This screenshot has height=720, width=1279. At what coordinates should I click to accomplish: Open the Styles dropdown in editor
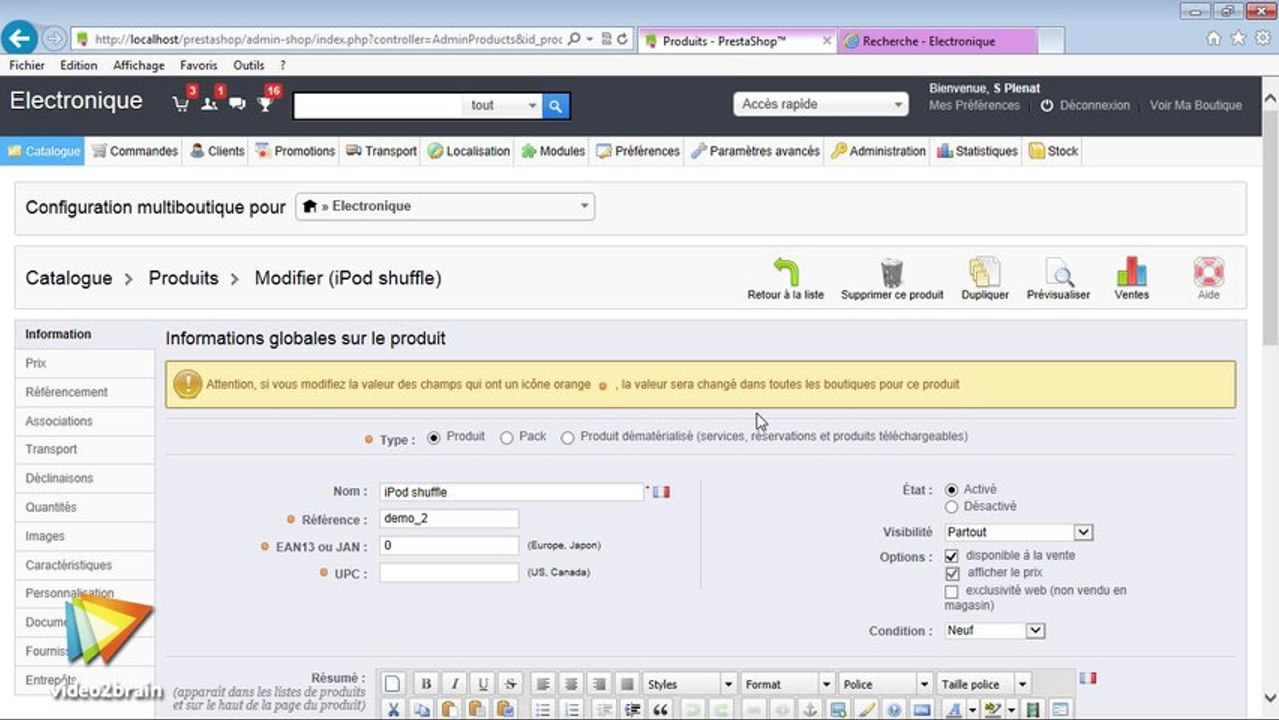coord(690,684)
